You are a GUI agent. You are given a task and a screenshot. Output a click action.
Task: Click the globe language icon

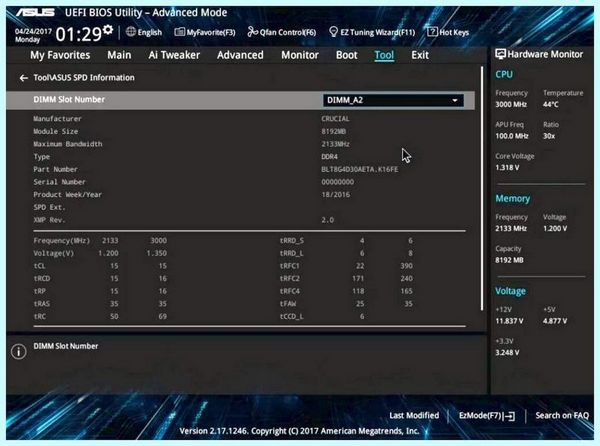[x=131, y=32]
